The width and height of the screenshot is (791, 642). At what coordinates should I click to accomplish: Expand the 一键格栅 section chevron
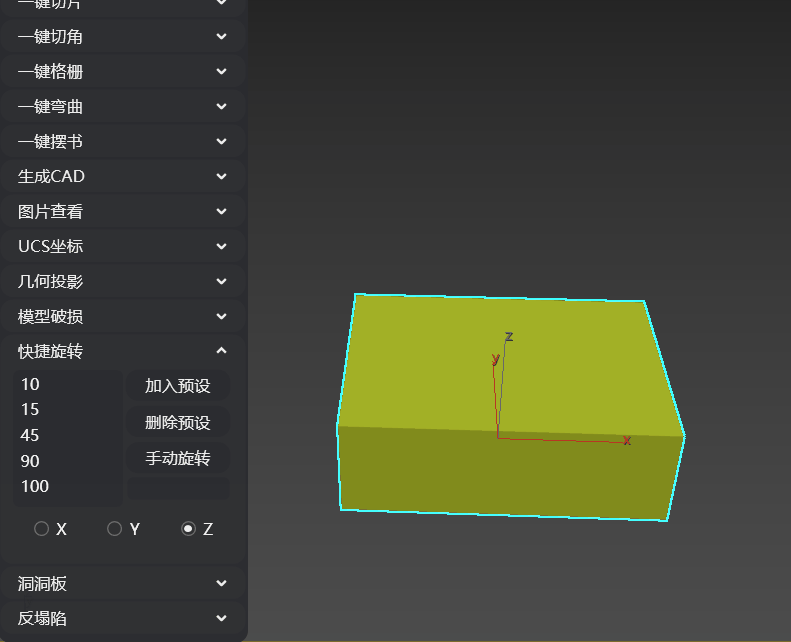[x=221, y=71]
